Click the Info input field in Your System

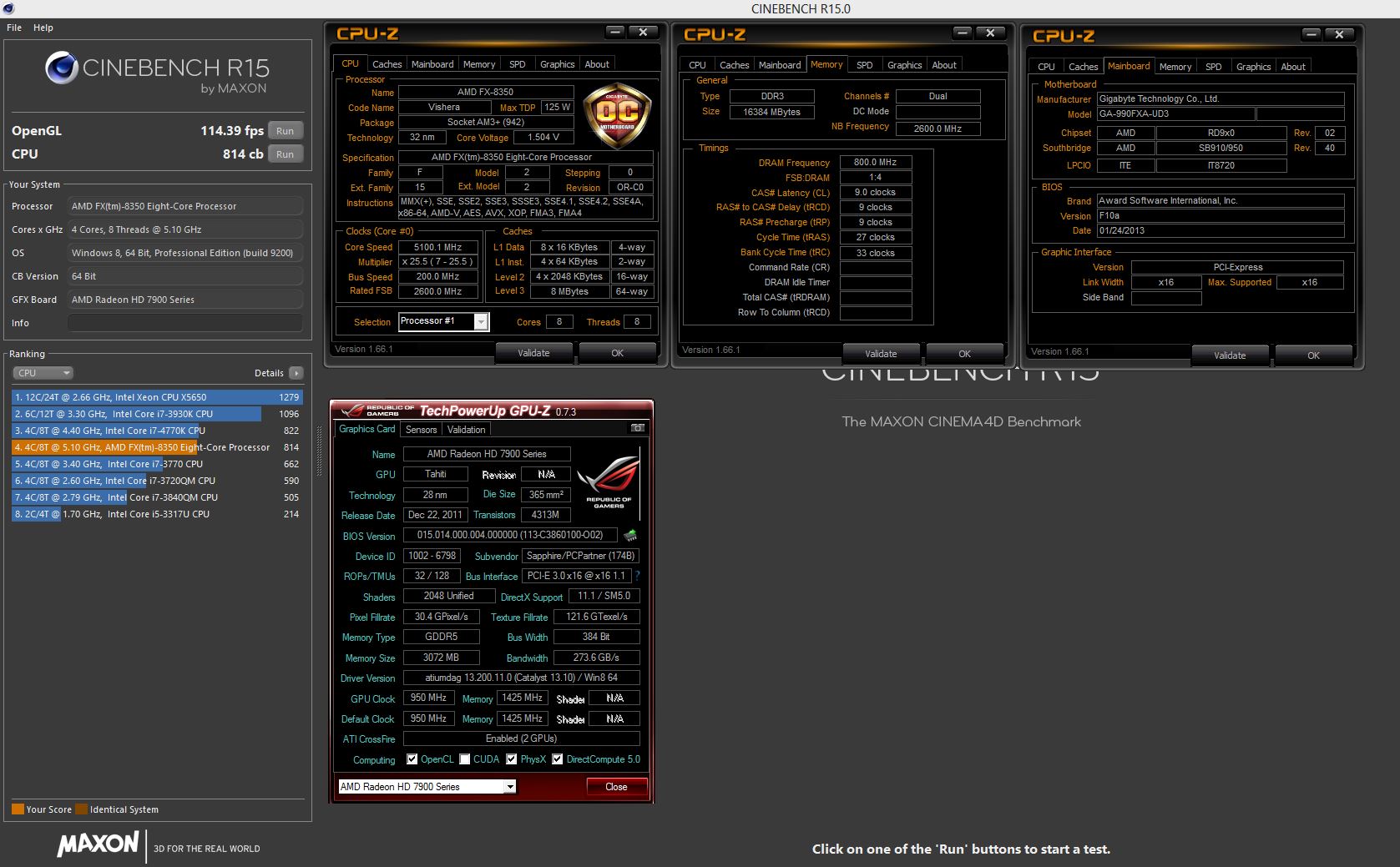pos(185,323)
